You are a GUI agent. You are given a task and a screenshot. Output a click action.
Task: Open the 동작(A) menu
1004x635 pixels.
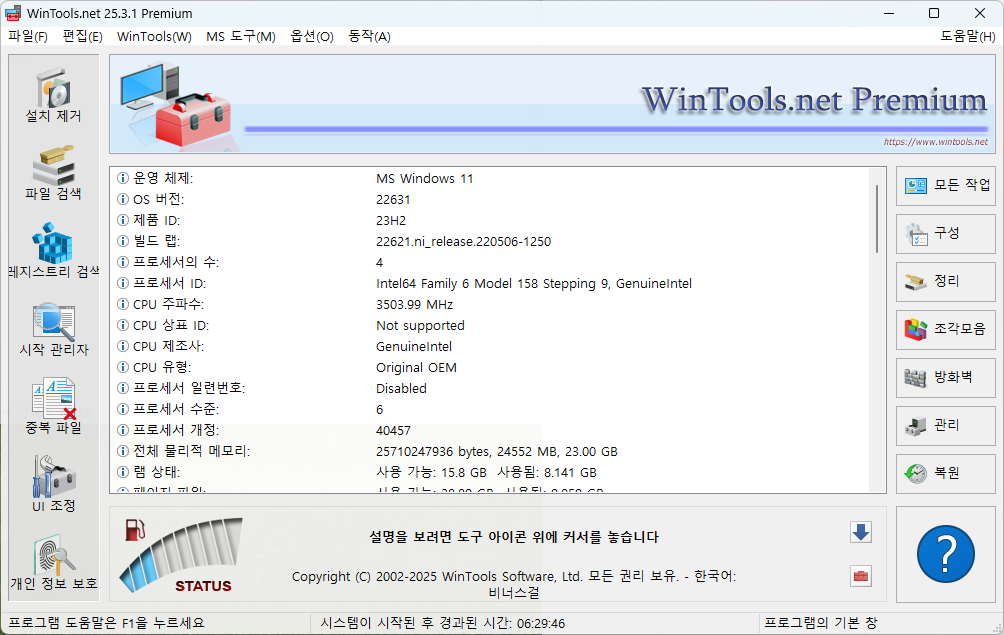click(x=369, y=36)
